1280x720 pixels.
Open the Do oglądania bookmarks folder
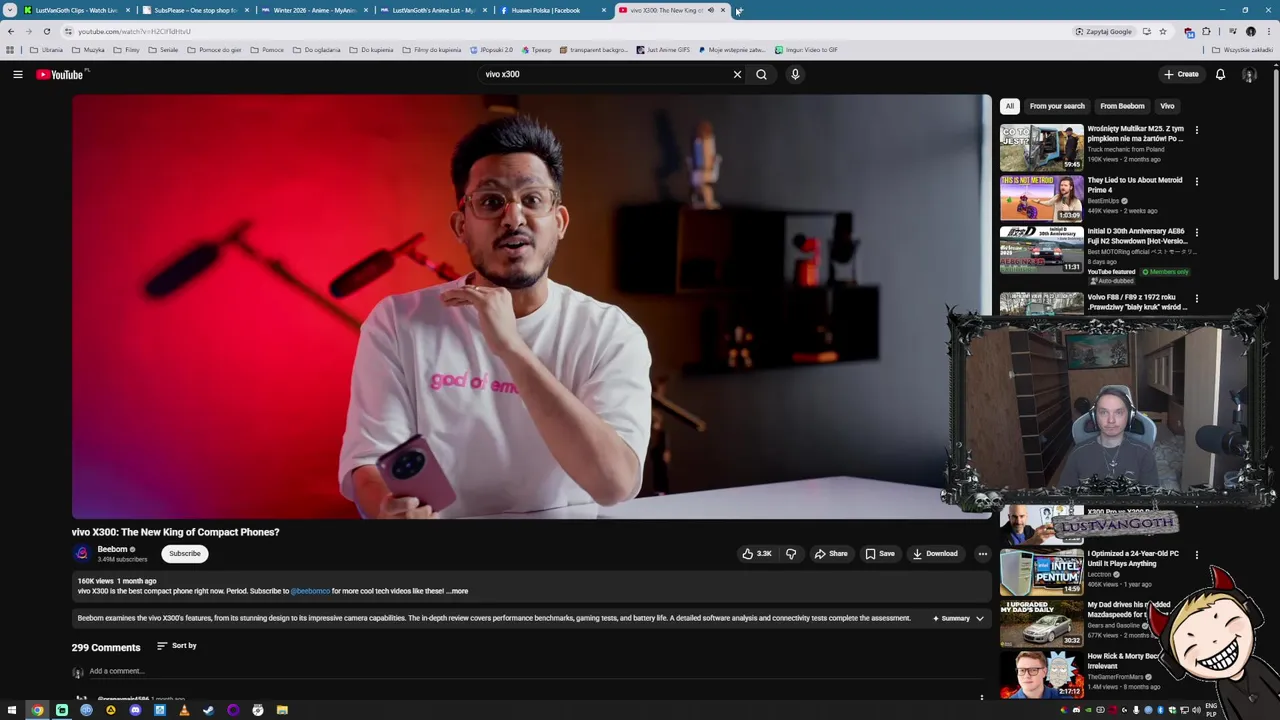(x=317, y=50)
